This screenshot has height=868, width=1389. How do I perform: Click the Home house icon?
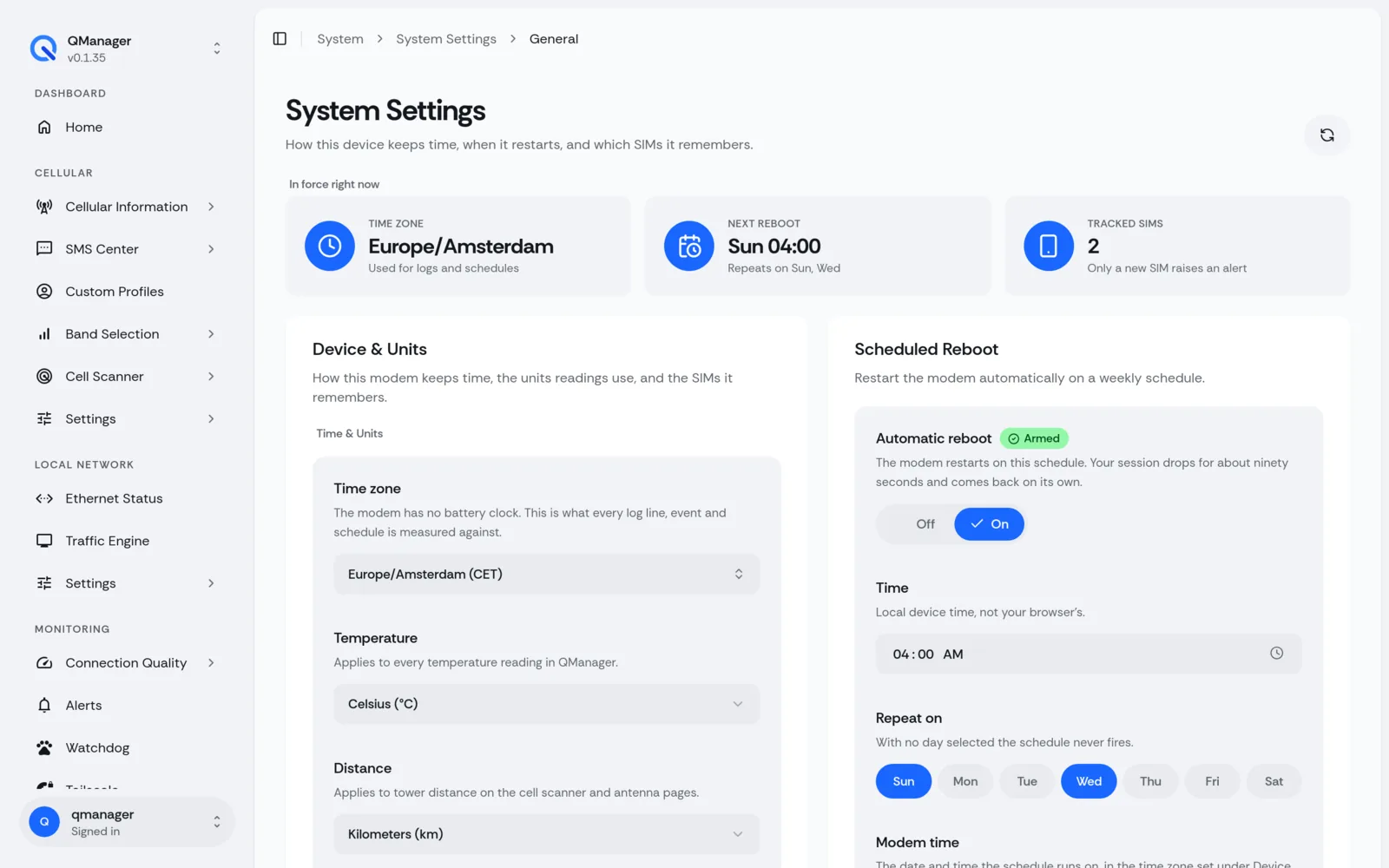tap(44, 128)
